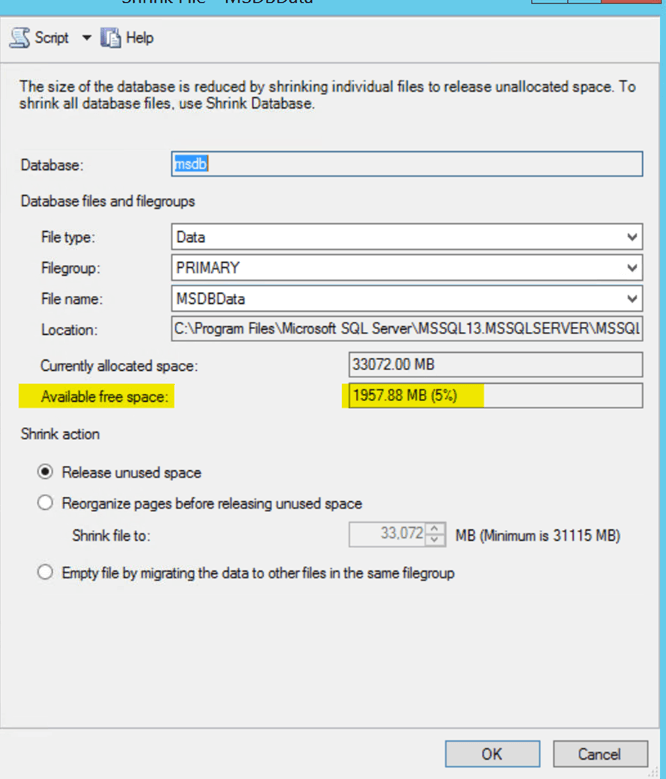
Task: Select Reorganize pages before releasing unused space
Action: (x=45, y=503)
